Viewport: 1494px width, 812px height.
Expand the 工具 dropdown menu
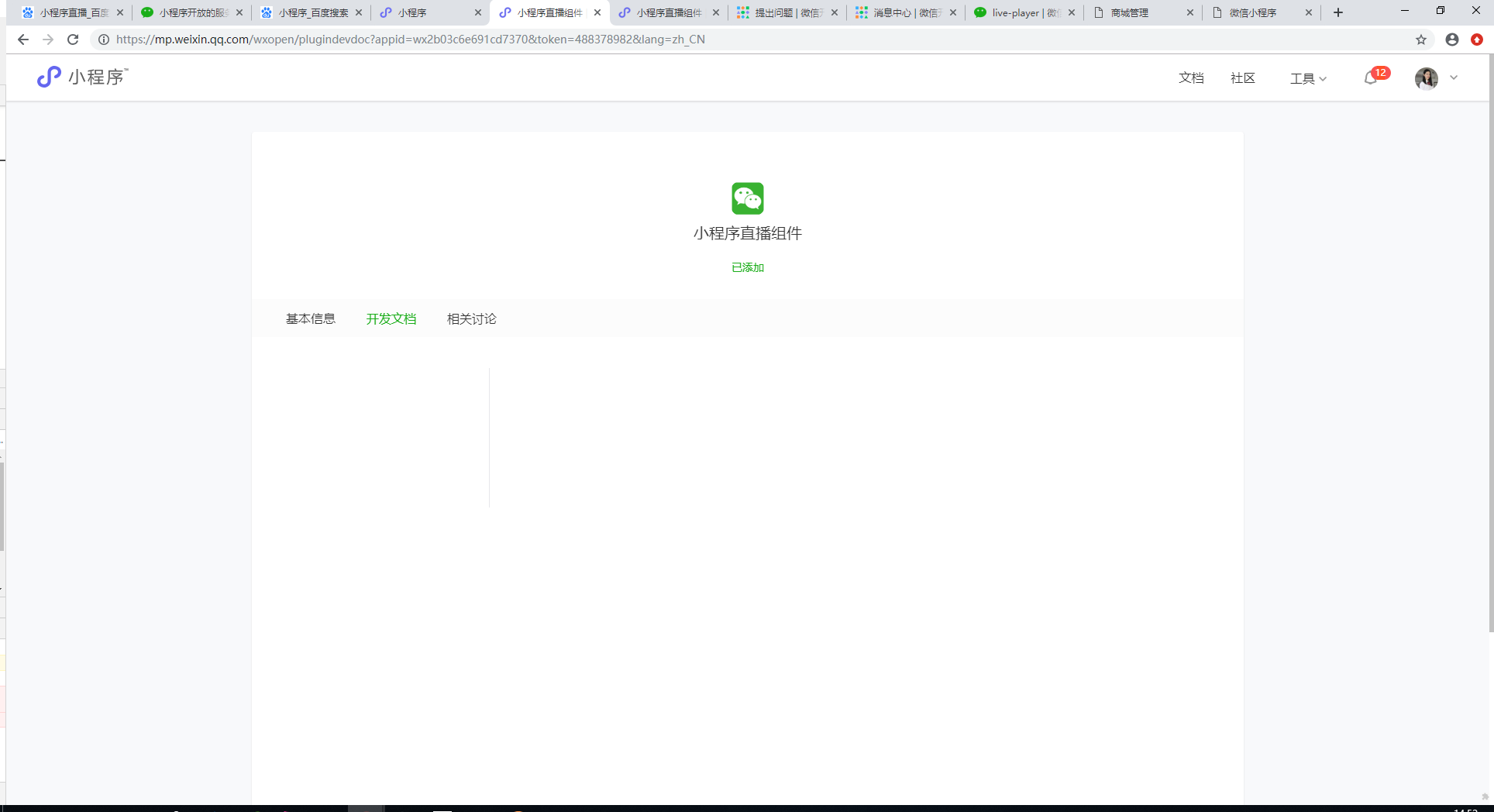(x=1308, y=78)
